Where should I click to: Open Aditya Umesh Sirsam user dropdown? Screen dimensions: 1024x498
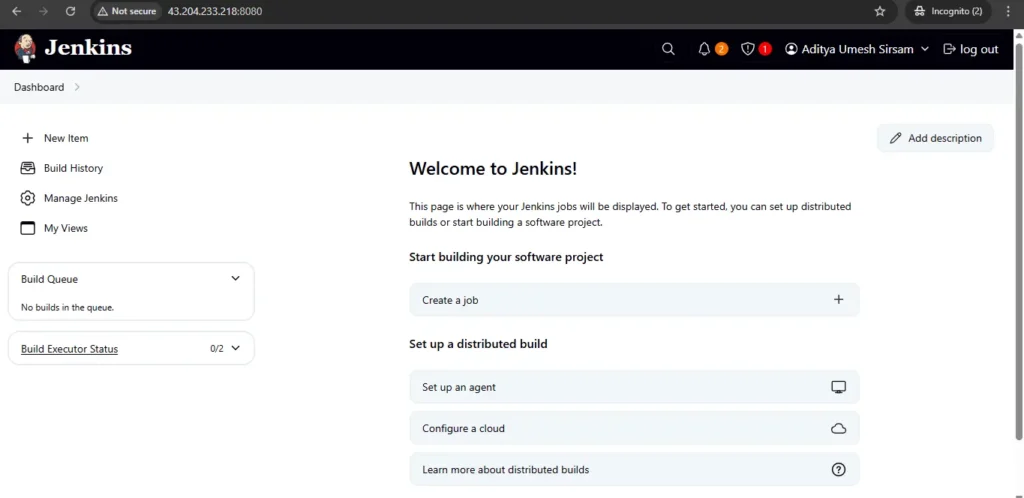(857, 49)
